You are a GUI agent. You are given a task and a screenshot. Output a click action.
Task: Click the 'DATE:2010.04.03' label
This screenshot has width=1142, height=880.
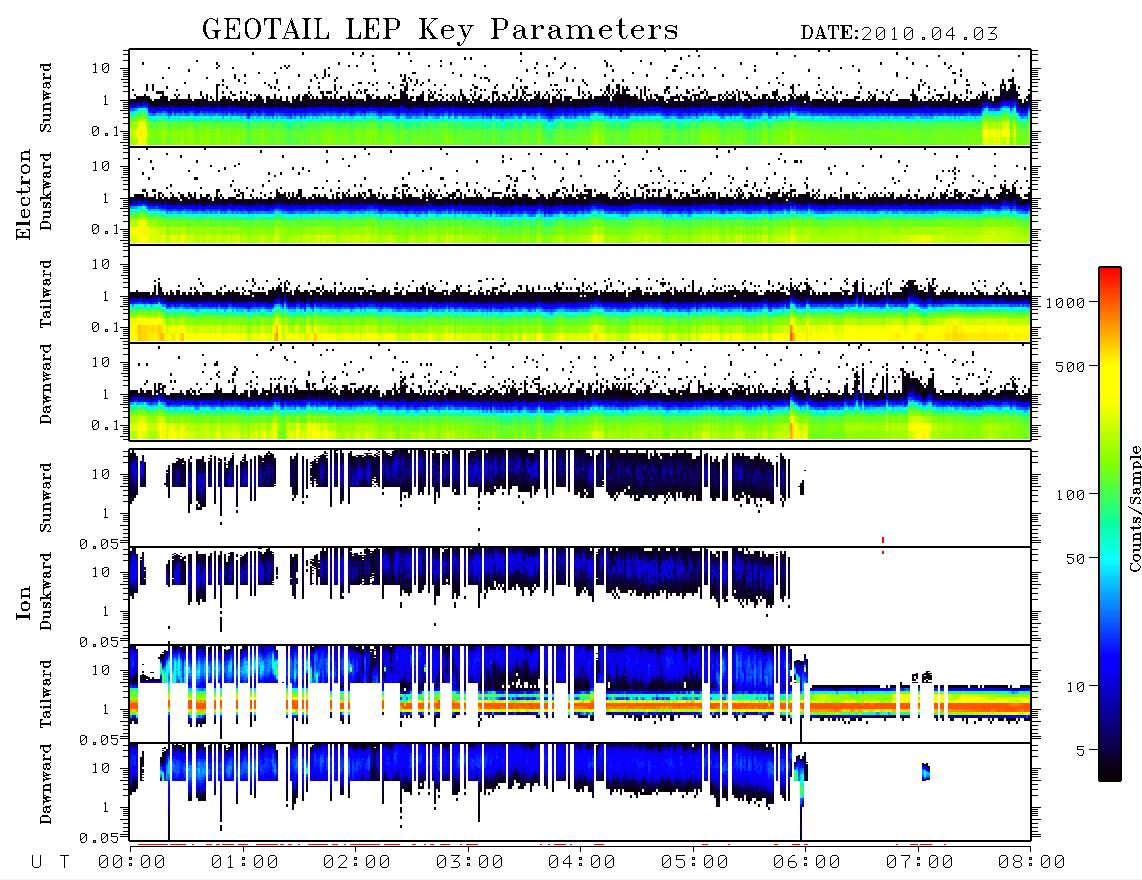[899, 33]
